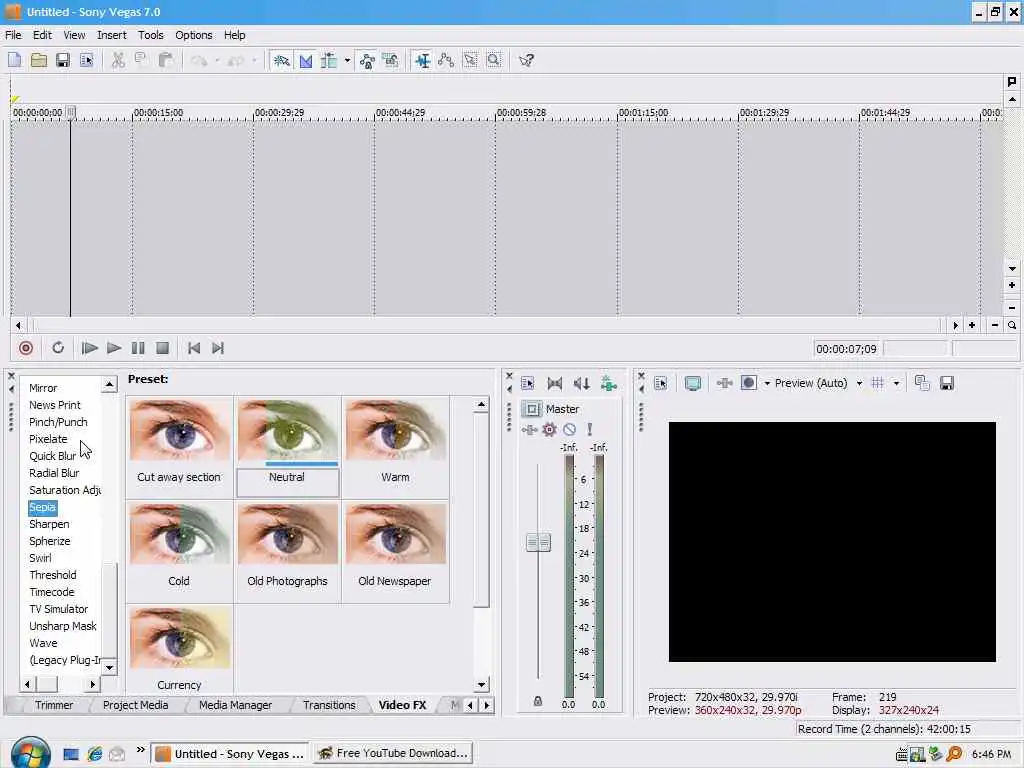The height and width of the screenshot is (768, 1024).
Task: Select the Selection Edit tool
Action: point(470,61)
